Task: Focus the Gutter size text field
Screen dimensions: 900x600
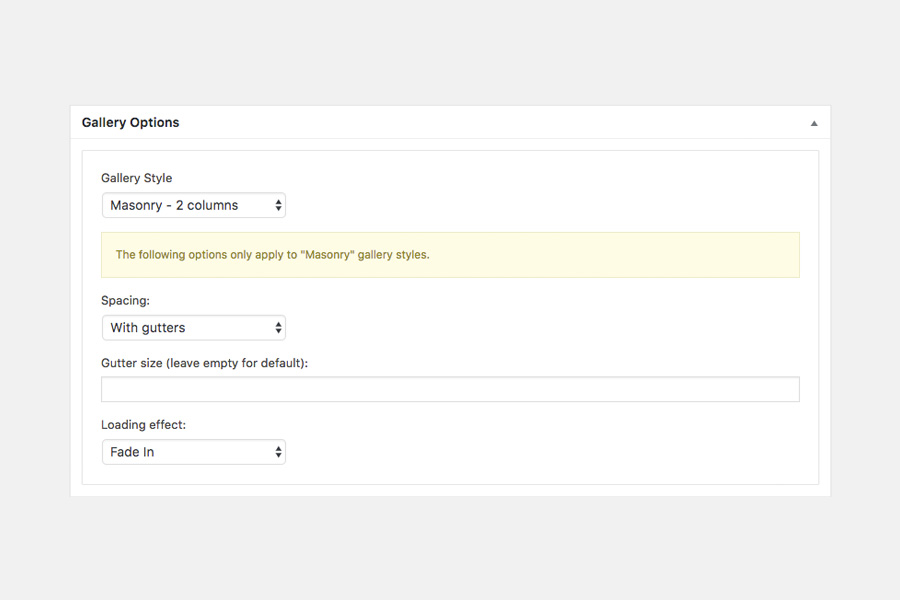Action: pos(450,389)
